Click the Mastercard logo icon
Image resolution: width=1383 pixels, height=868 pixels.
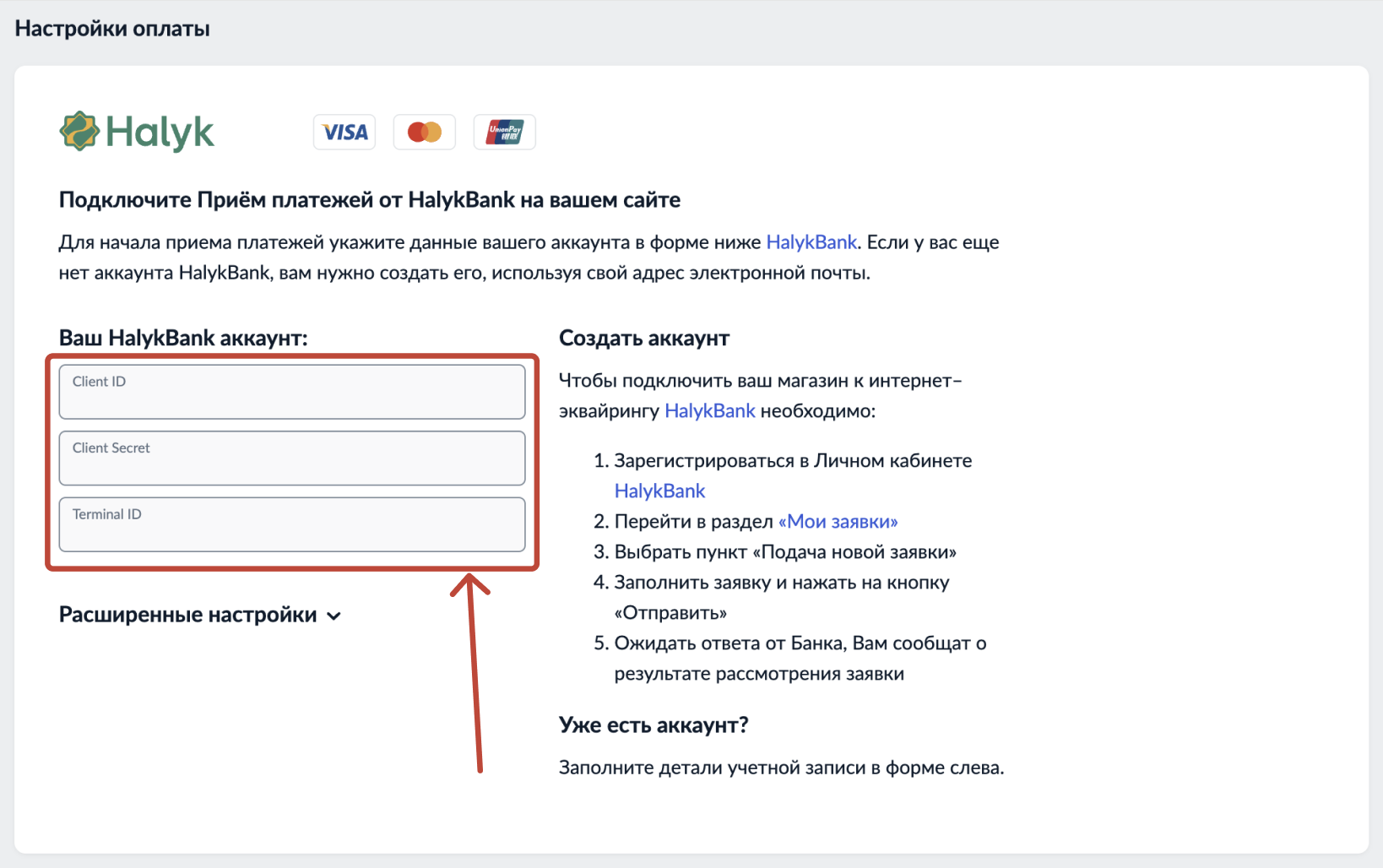pyautogui.click(x=424, y=133)
